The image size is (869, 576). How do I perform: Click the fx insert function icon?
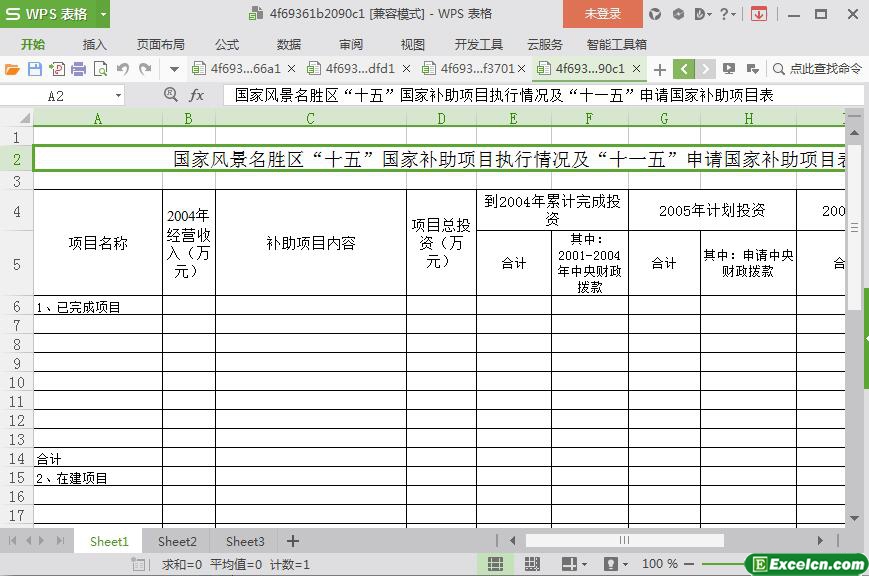pos(197,95)
